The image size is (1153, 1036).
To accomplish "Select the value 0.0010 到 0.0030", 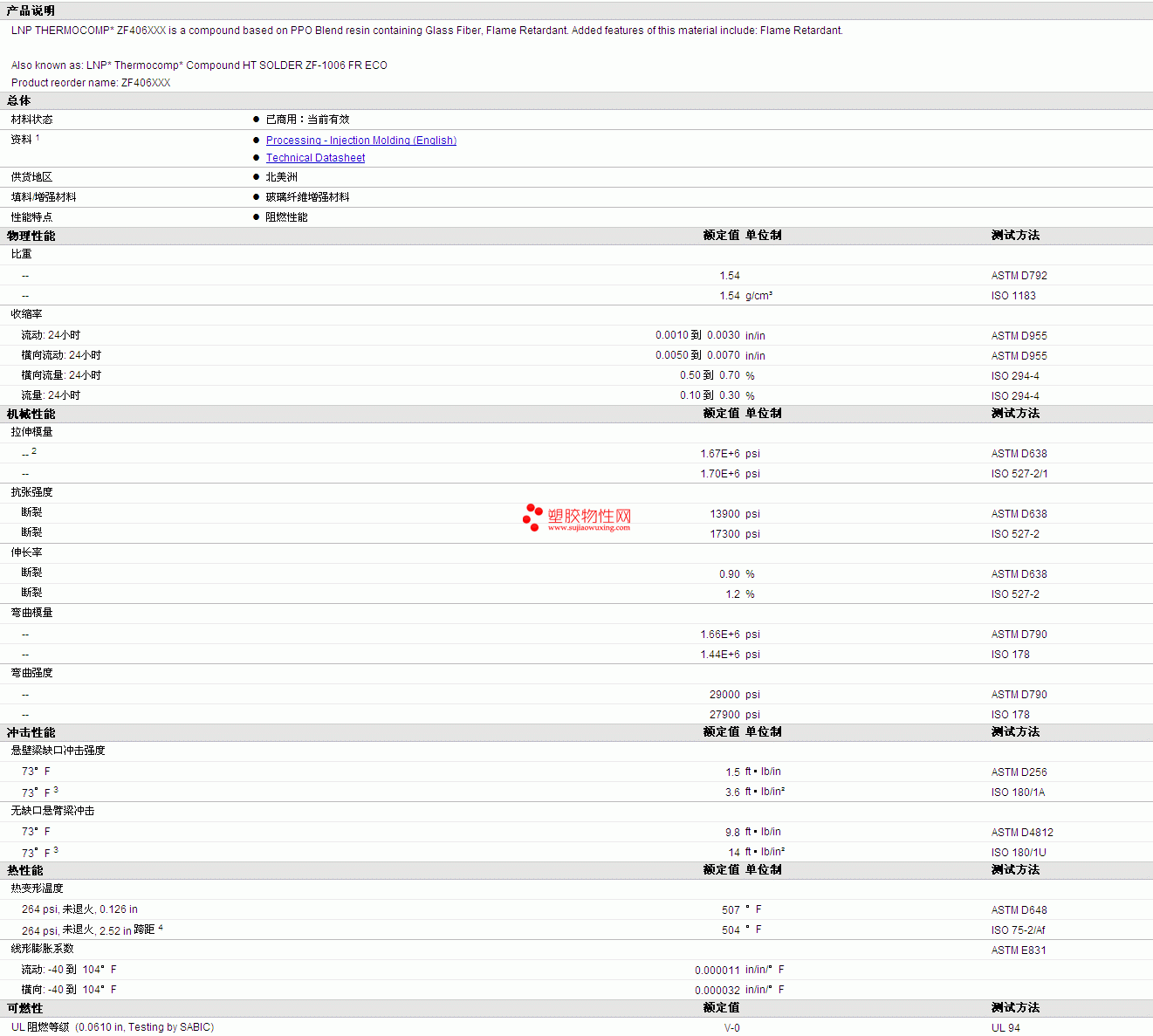I will coord(698,335).
